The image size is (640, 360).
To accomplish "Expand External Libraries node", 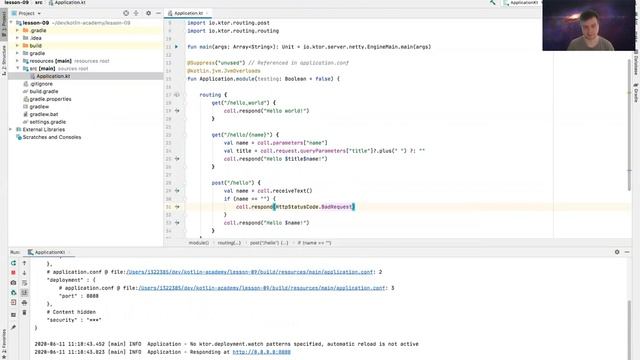I will pyautogui.click(x=11, y=129).
